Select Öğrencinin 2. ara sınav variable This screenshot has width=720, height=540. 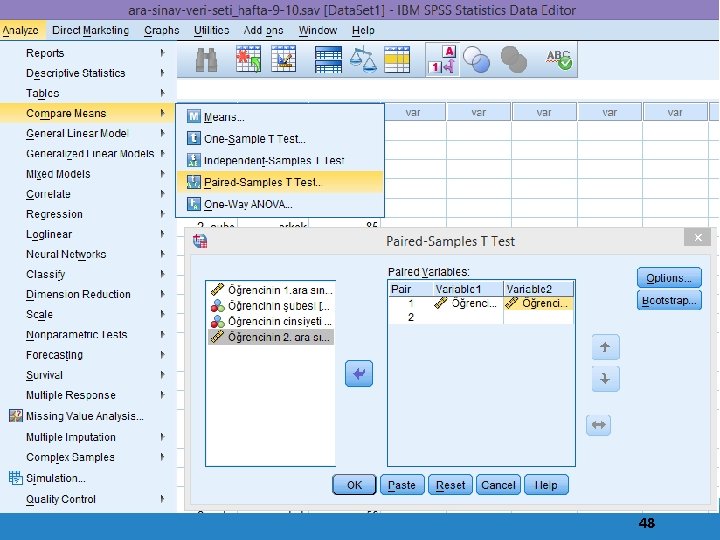click(x=271, y=337)
